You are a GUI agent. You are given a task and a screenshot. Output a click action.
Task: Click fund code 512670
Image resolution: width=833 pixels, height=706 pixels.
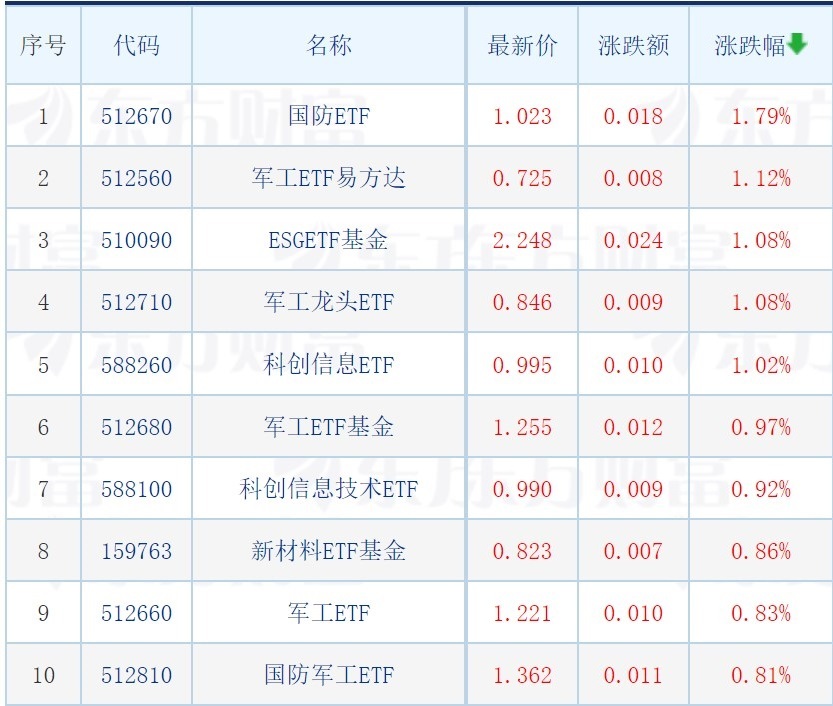tap(136, 116)
